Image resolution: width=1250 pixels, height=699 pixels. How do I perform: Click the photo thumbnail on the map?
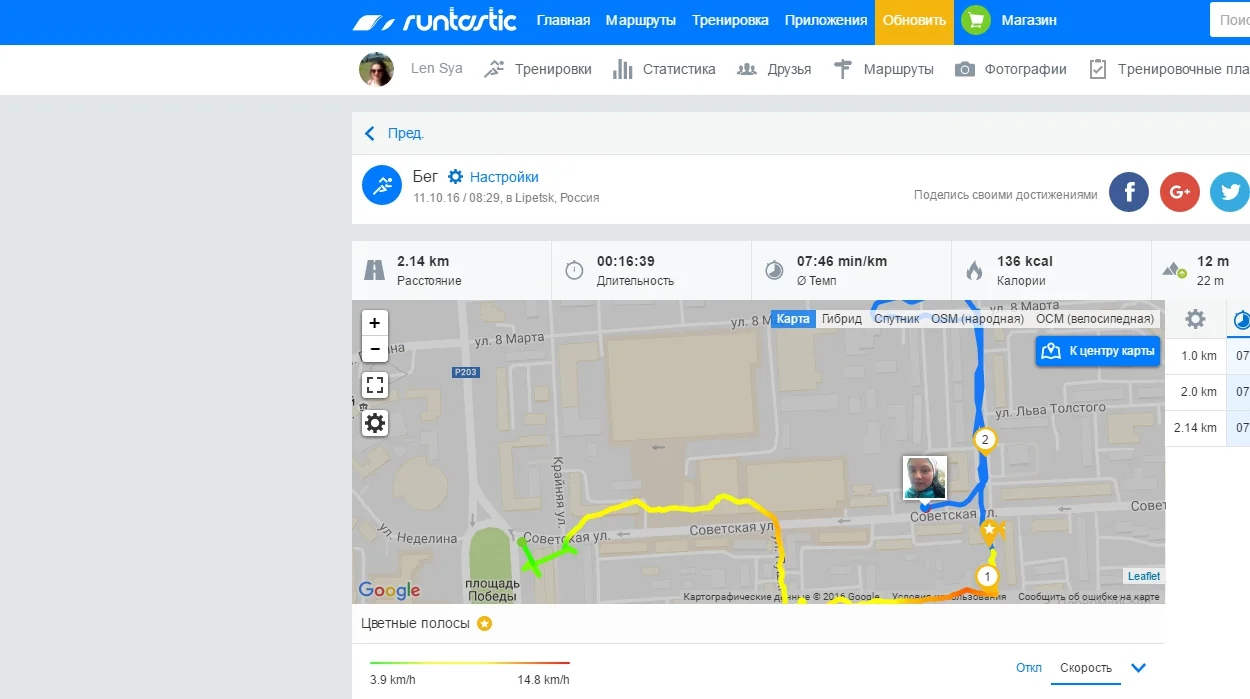924,478
